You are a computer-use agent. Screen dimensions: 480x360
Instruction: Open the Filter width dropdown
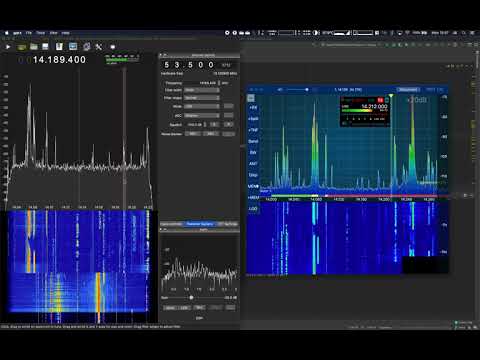coord(202,90)
